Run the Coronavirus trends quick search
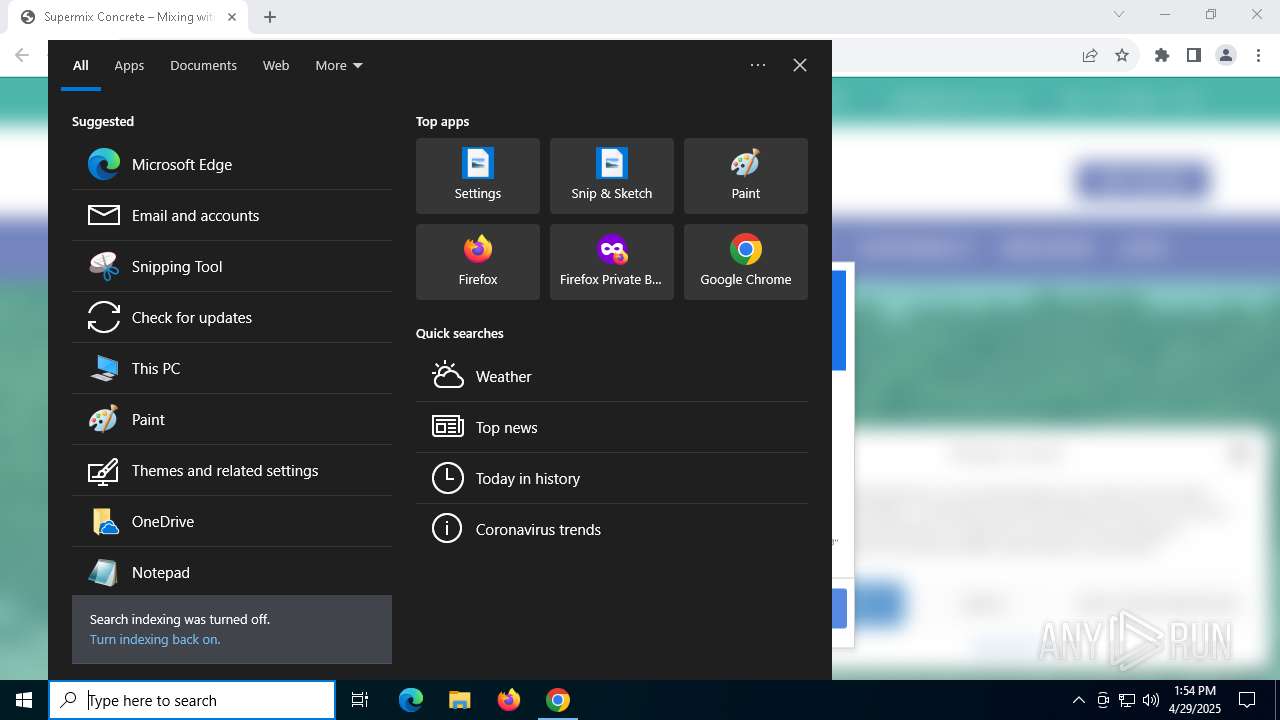Screen dimensions: 1280x720 612,529
